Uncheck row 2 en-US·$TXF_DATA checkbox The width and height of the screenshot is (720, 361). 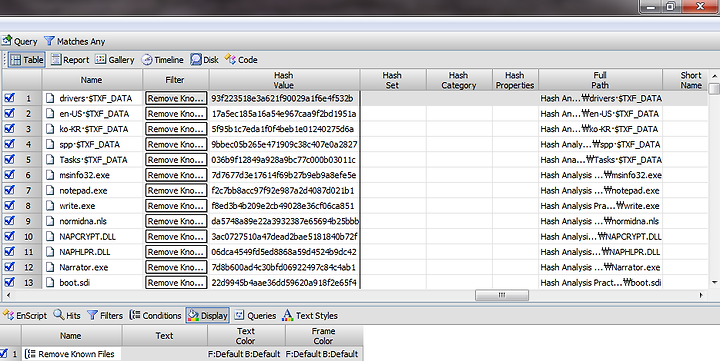tap(9, 113)
